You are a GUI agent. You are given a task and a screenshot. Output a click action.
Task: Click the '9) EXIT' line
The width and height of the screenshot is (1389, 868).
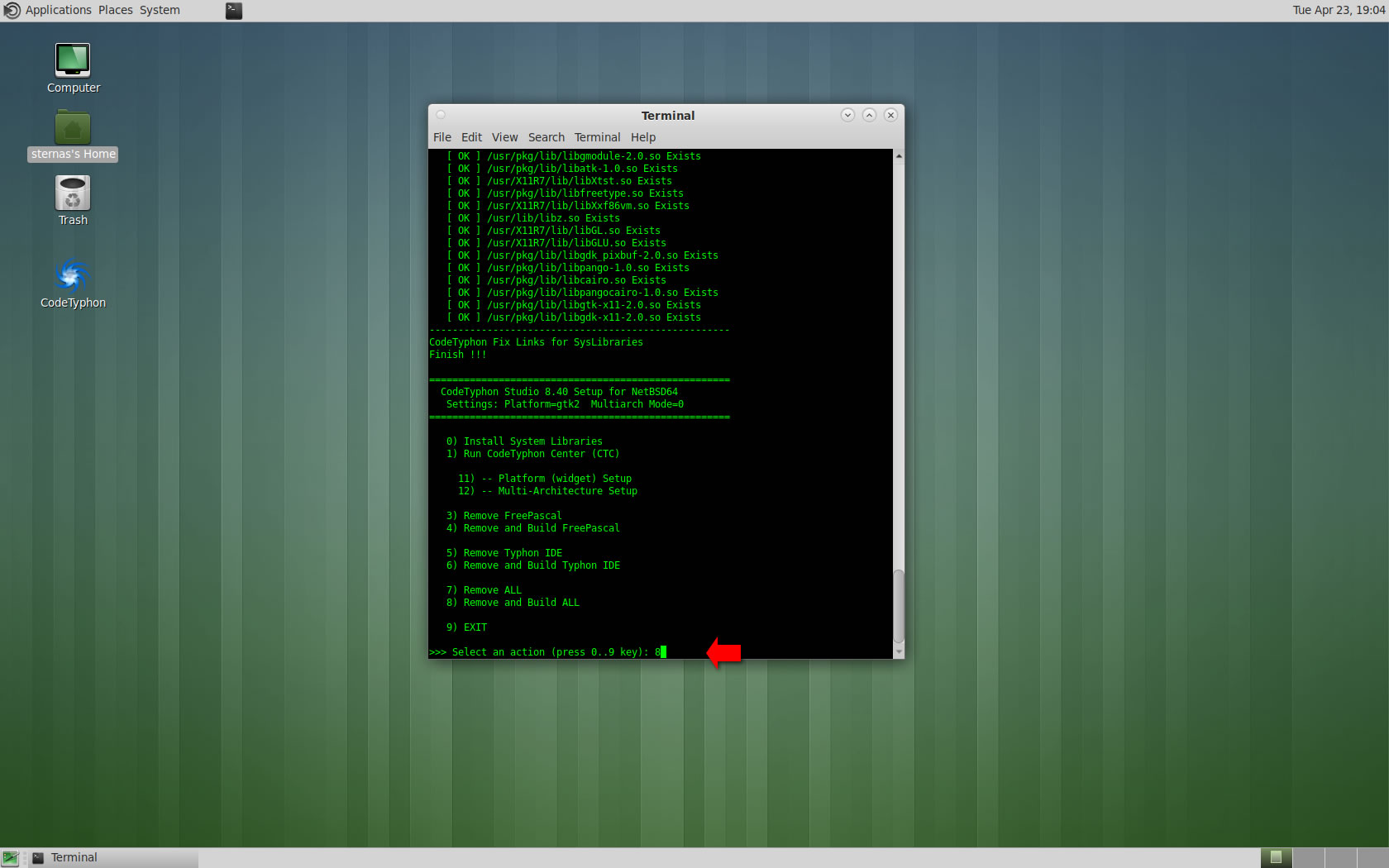pyautogui.click(x=466, y=627)
